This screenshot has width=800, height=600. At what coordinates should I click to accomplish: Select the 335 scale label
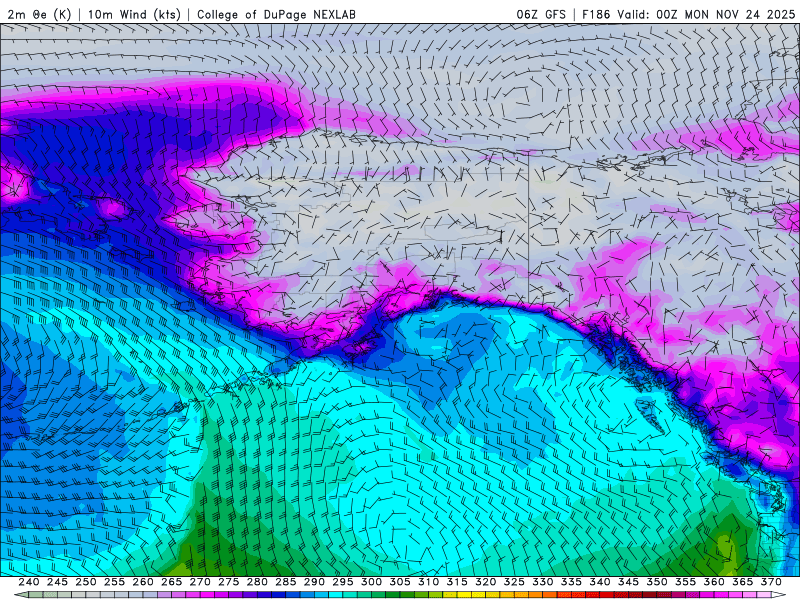(x=571, y=582)
